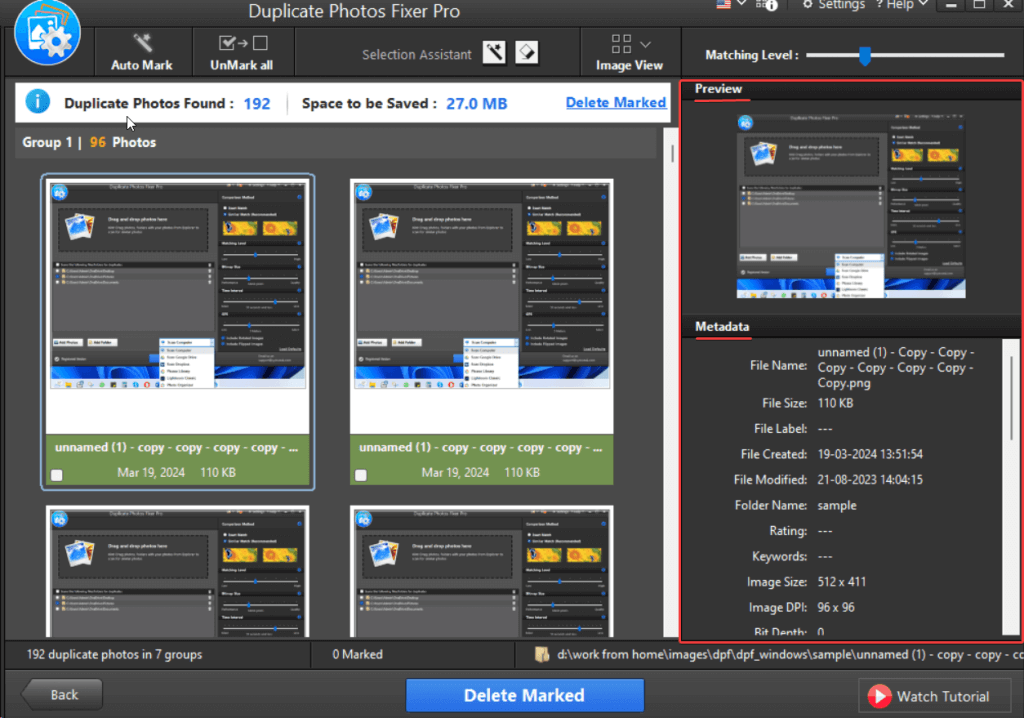The height and width of the screenshot is (718, 1024).
Task: Click the blue info icon beside Duplicate Photos Found
Action: point(38,102)
